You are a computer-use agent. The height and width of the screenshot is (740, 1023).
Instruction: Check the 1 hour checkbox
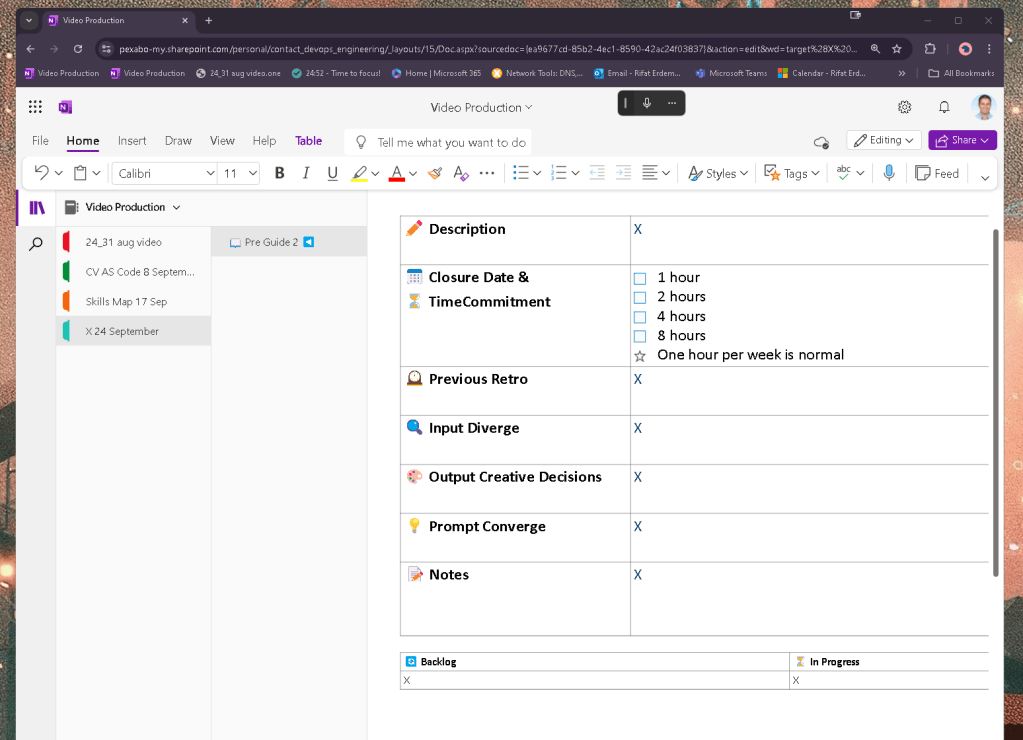[640, 279]
